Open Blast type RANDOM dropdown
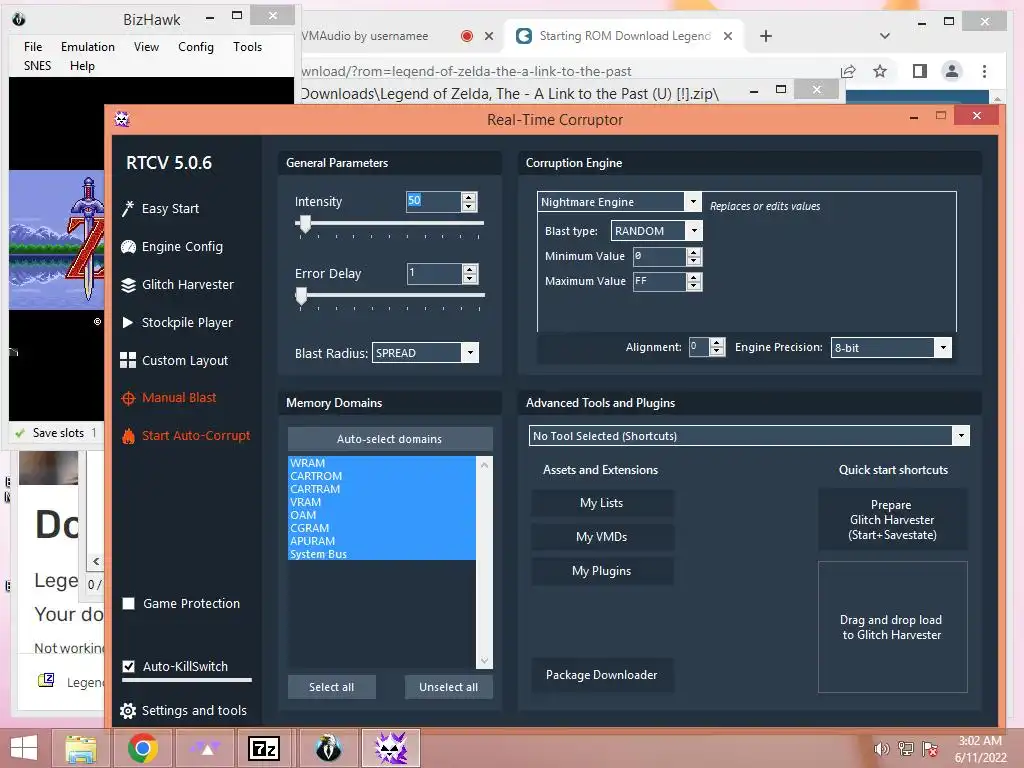This screenshot has height=768, width=1024. (694, 231)
